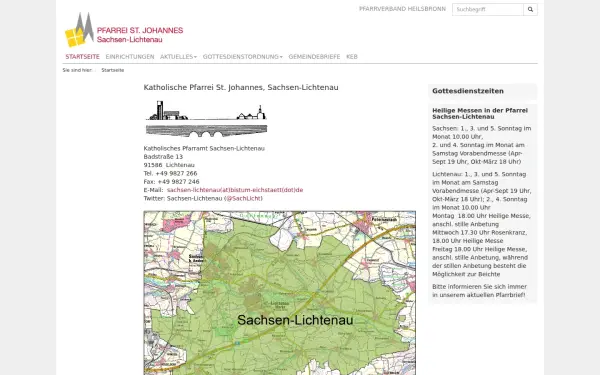Click the church skyline bridge drawing
This screenshot has height=375, width=600.
point(206,119)
